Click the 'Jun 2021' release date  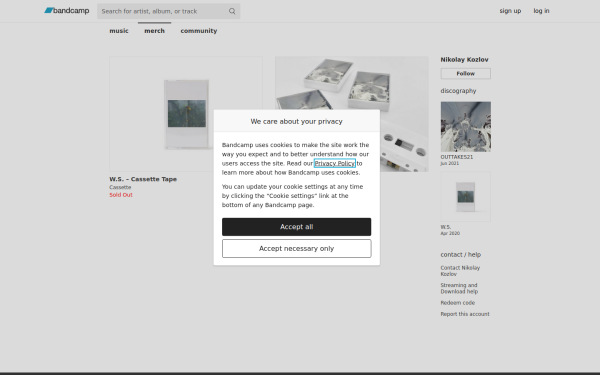point(450,163)
